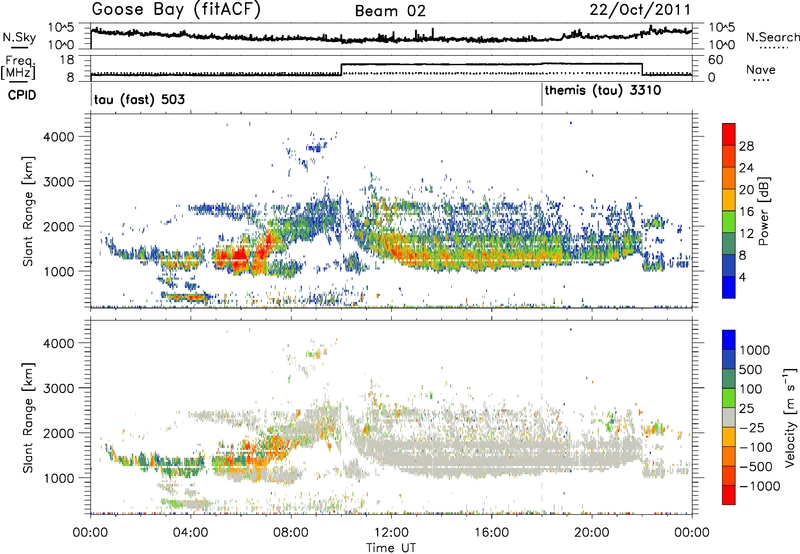Click the "04:00" time axis tick label
The image size is (800, 554).
click(x=190, y=533)
